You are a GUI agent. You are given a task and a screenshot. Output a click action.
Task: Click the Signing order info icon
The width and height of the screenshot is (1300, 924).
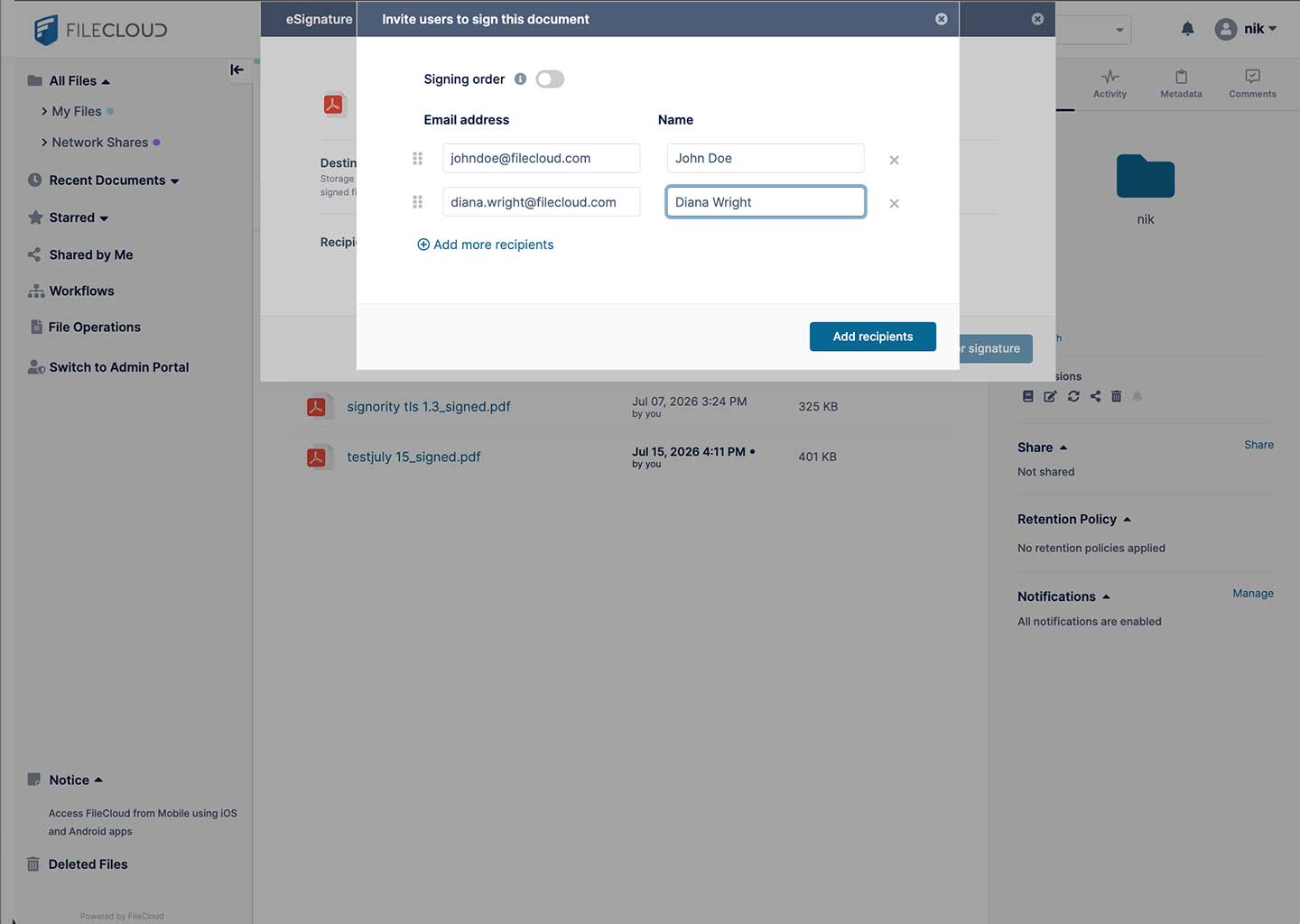[x=520, y=79]
